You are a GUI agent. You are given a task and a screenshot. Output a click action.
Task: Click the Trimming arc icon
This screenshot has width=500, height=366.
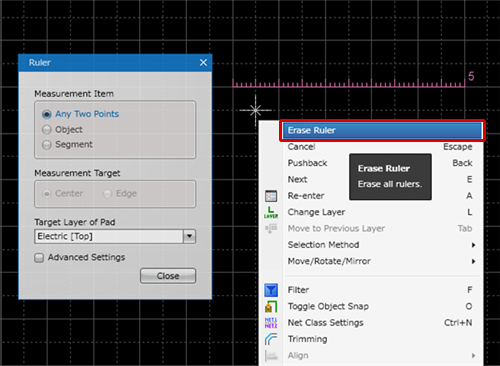coord(271,339)
